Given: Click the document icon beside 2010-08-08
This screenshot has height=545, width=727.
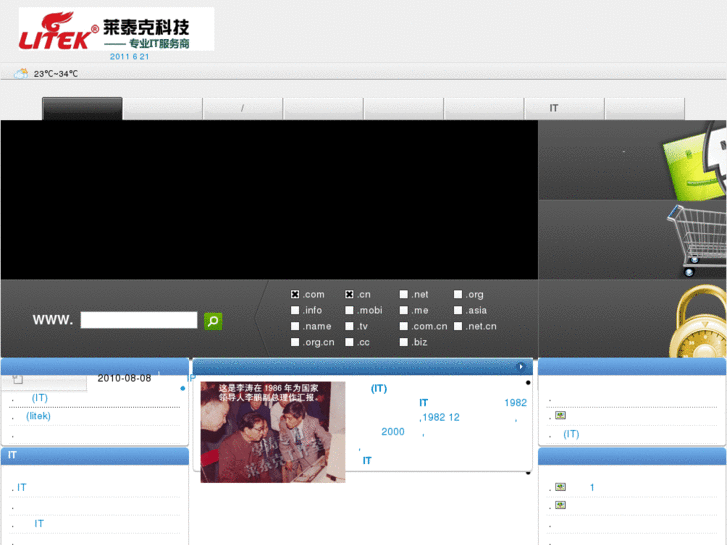Looking at the screenshot, I should coord(18,379).
